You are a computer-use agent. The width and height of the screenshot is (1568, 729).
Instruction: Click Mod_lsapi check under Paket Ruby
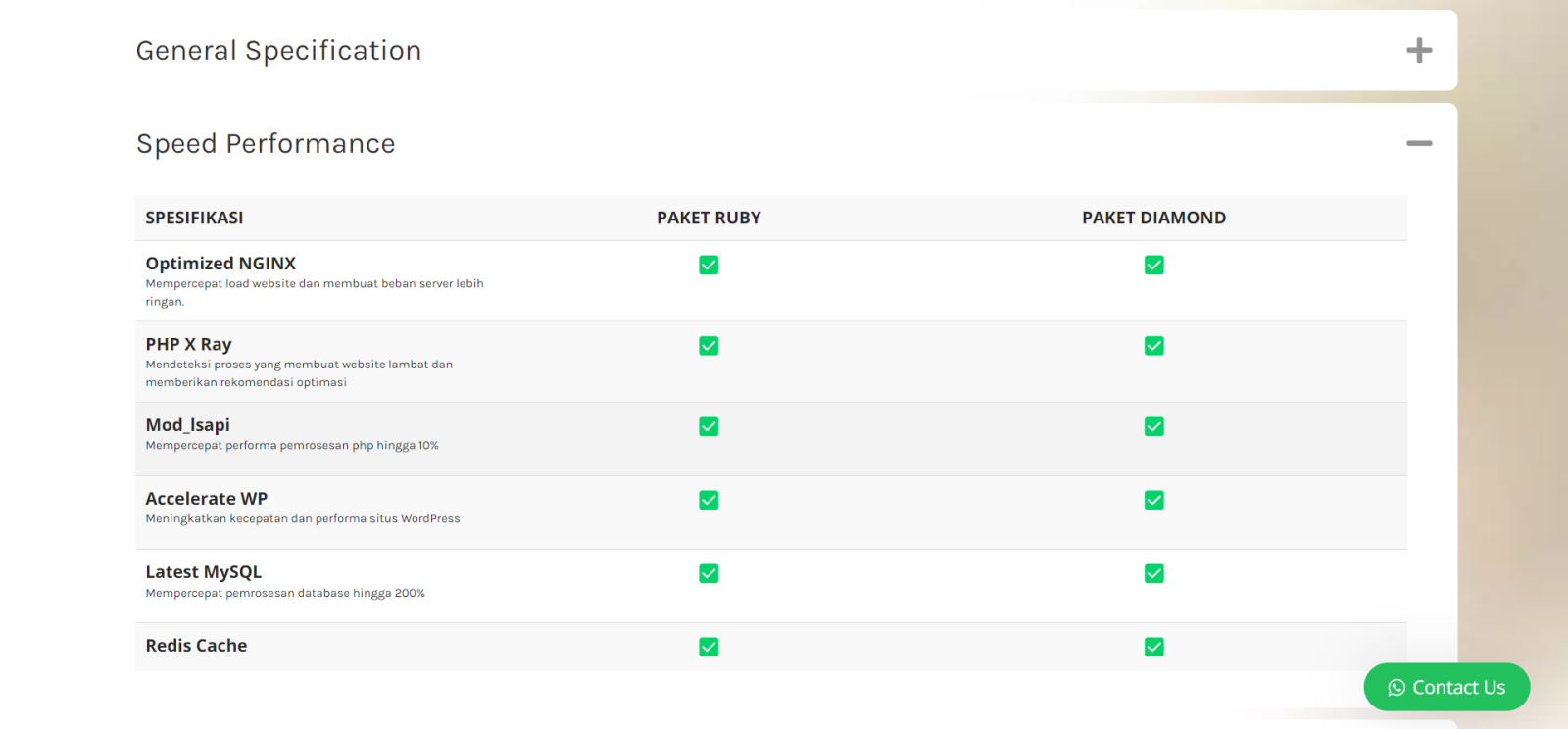point(709,426)
